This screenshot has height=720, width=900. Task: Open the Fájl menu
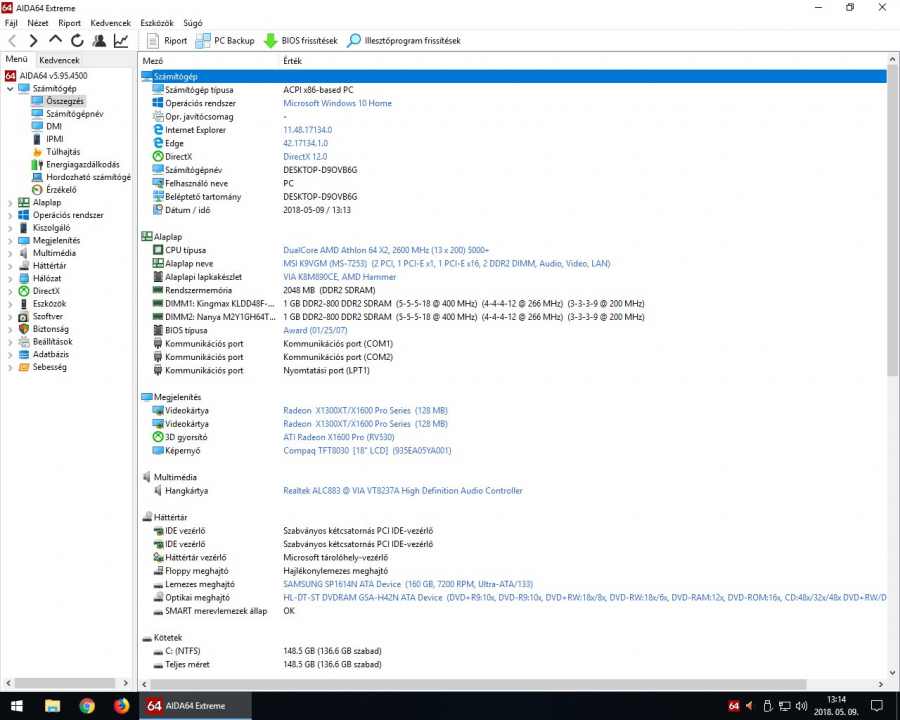11,23
